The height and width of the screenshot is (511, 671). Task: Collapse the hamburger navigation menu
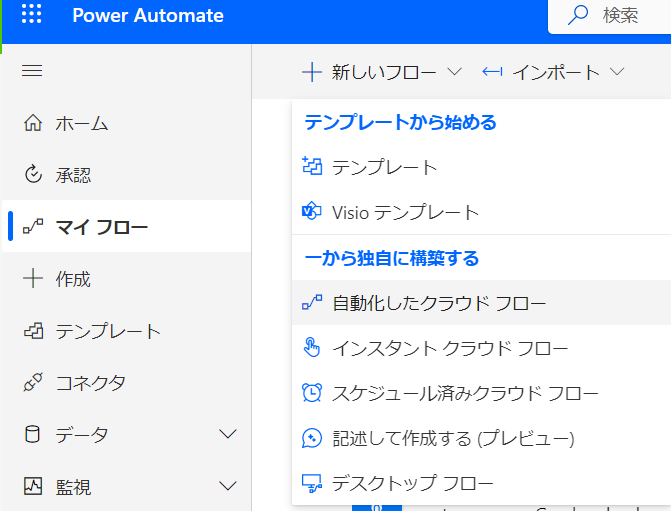32,71
